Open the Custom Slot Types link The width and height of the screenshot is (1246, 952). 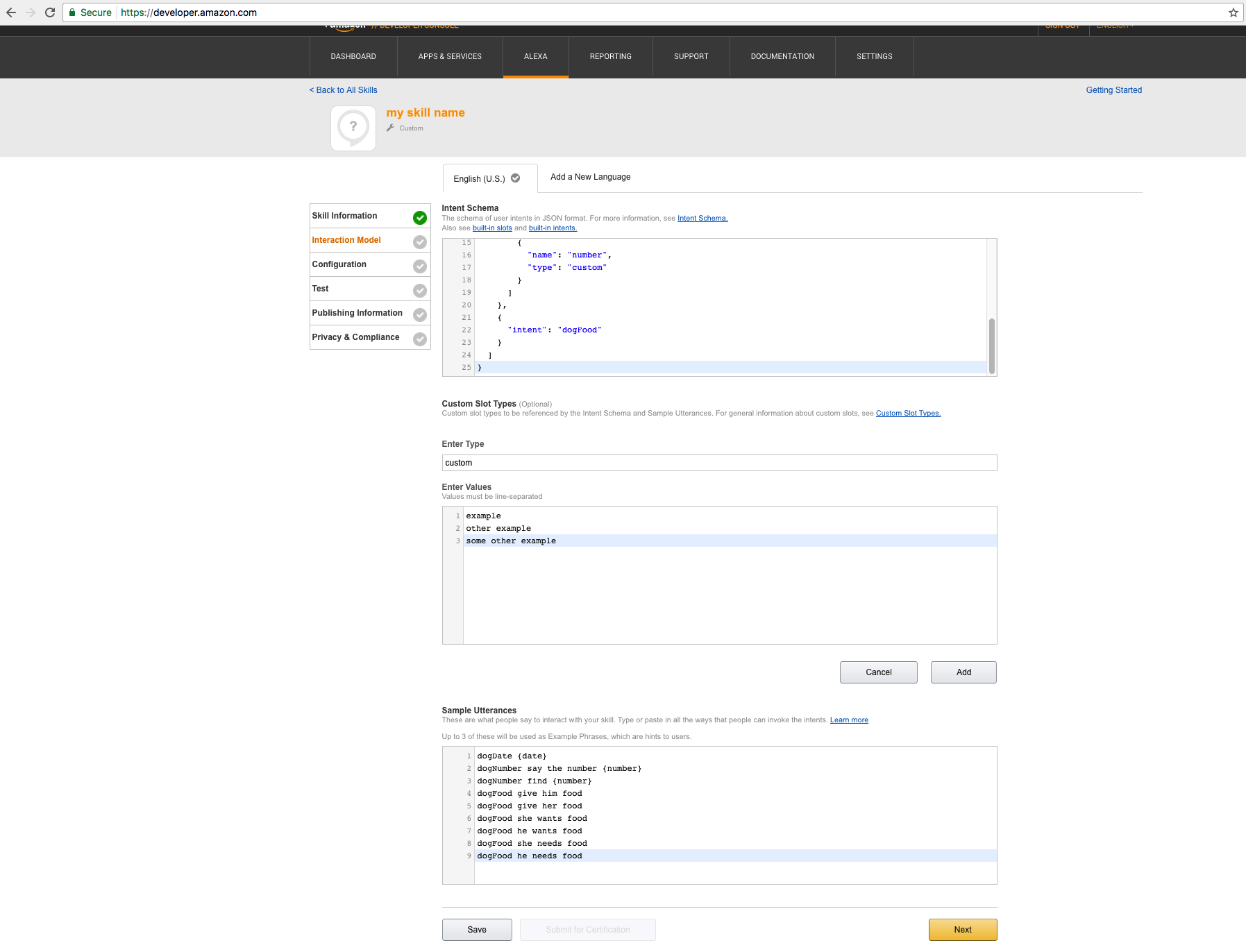[908, 413]
